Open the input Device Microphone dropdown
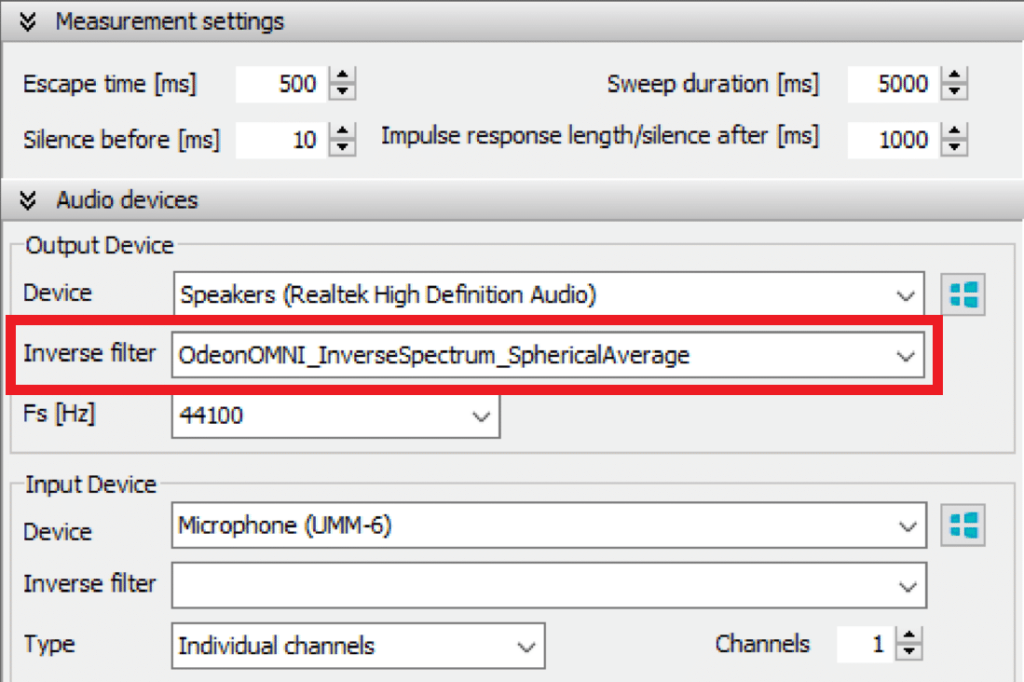The image size is (1024, 682). coord(905,526)
